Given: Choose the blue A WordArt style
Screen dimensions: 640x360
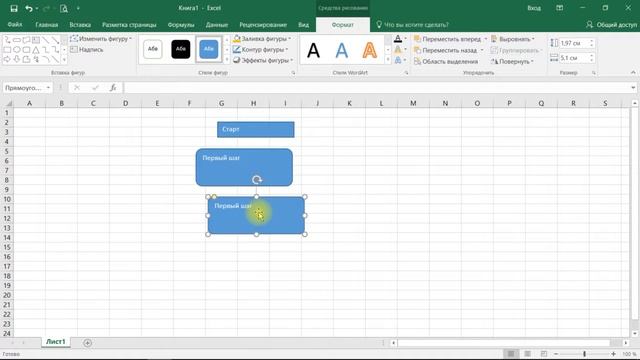Looking at the screenshot, I should click(x=342, y=50).
